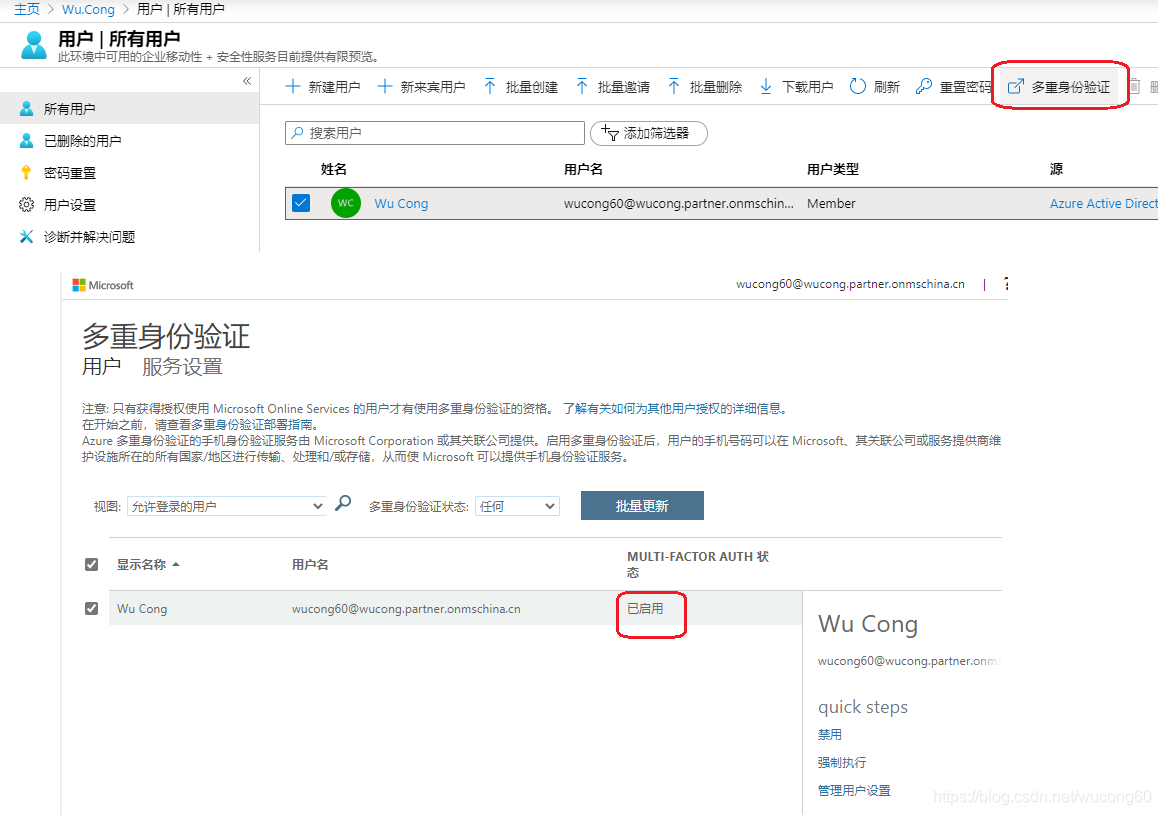Click the 搜索用户 search field

(435, 133)
